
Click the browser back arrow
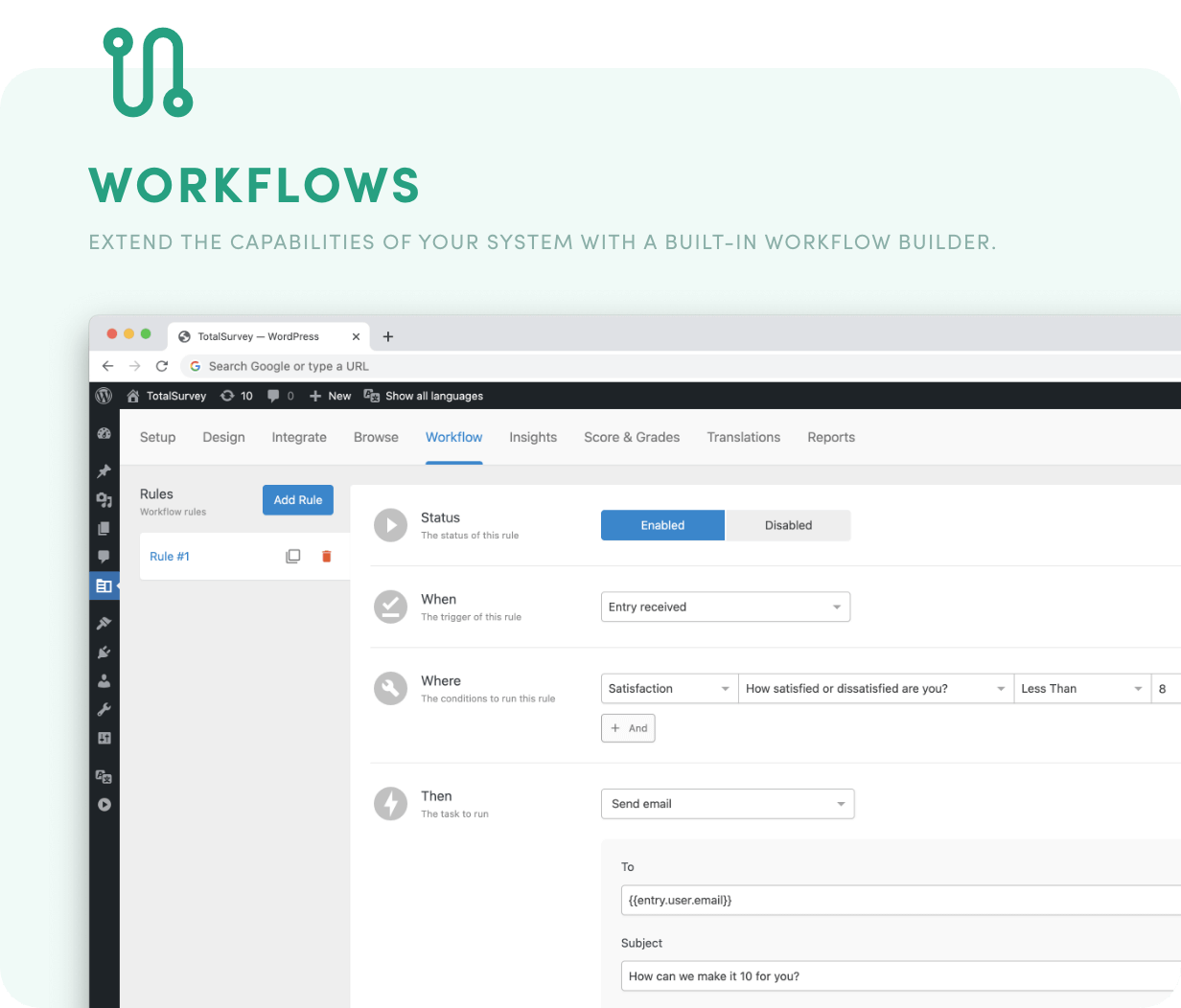(107, 366)
